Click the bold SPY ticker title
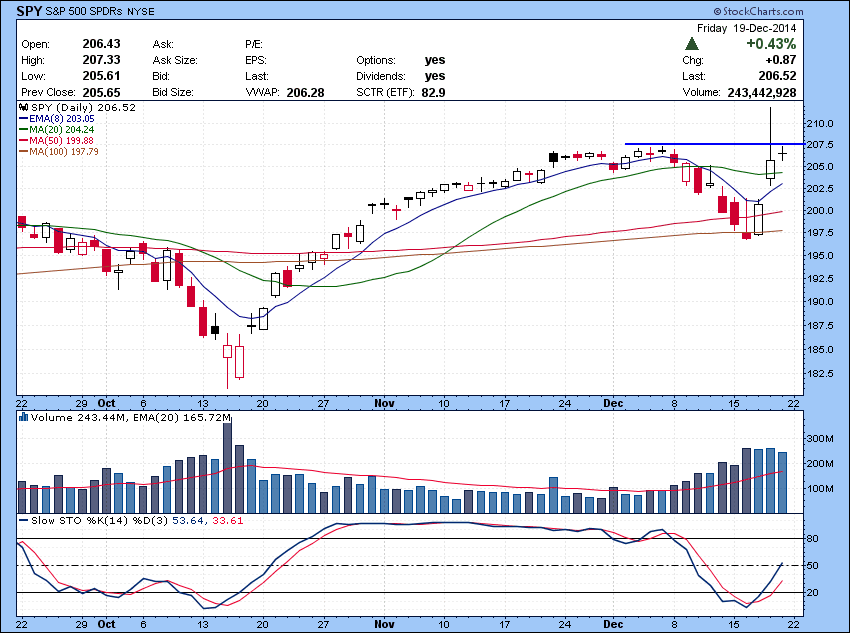This screenshot has height=633, width=850. tap(29, 11)
